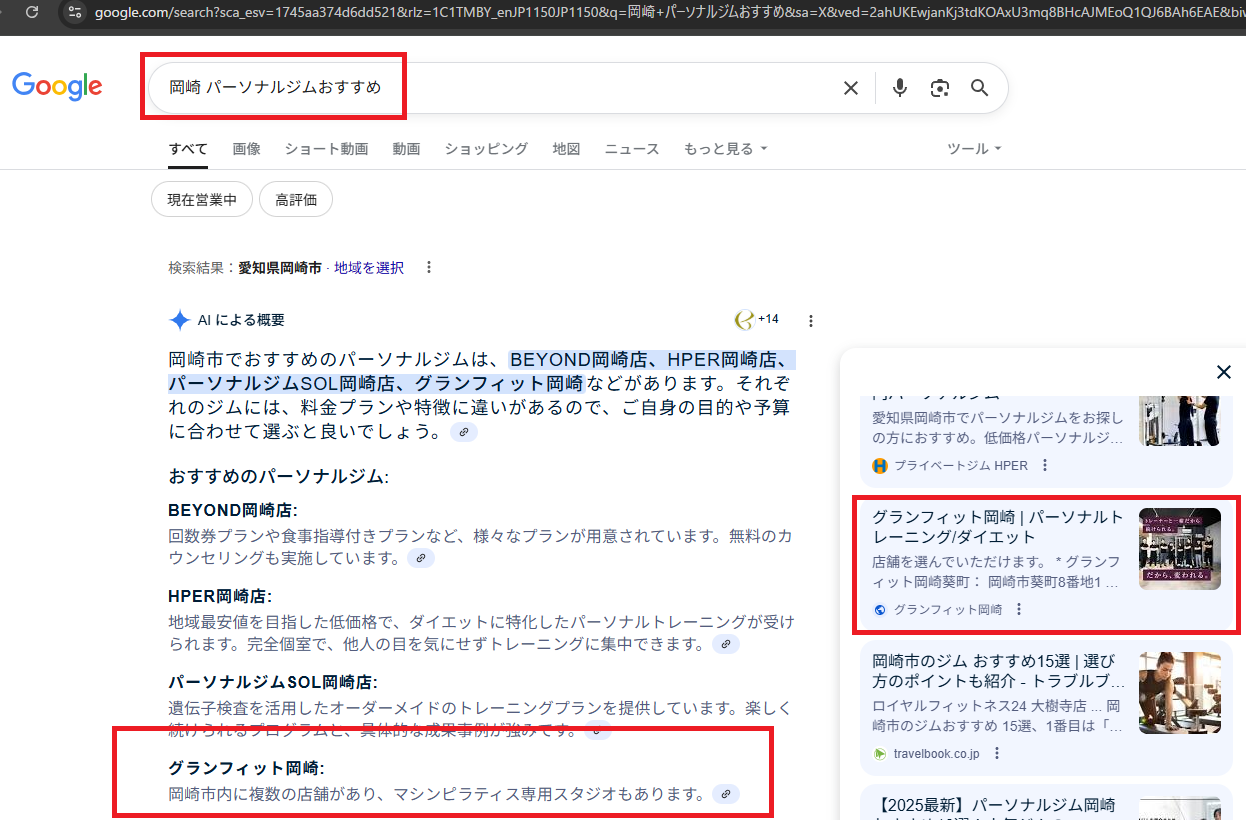Switch to the 地図 tab
The height and width of the screenshot is (820, 1246).
pyautogui.click(x=566, y=149)
